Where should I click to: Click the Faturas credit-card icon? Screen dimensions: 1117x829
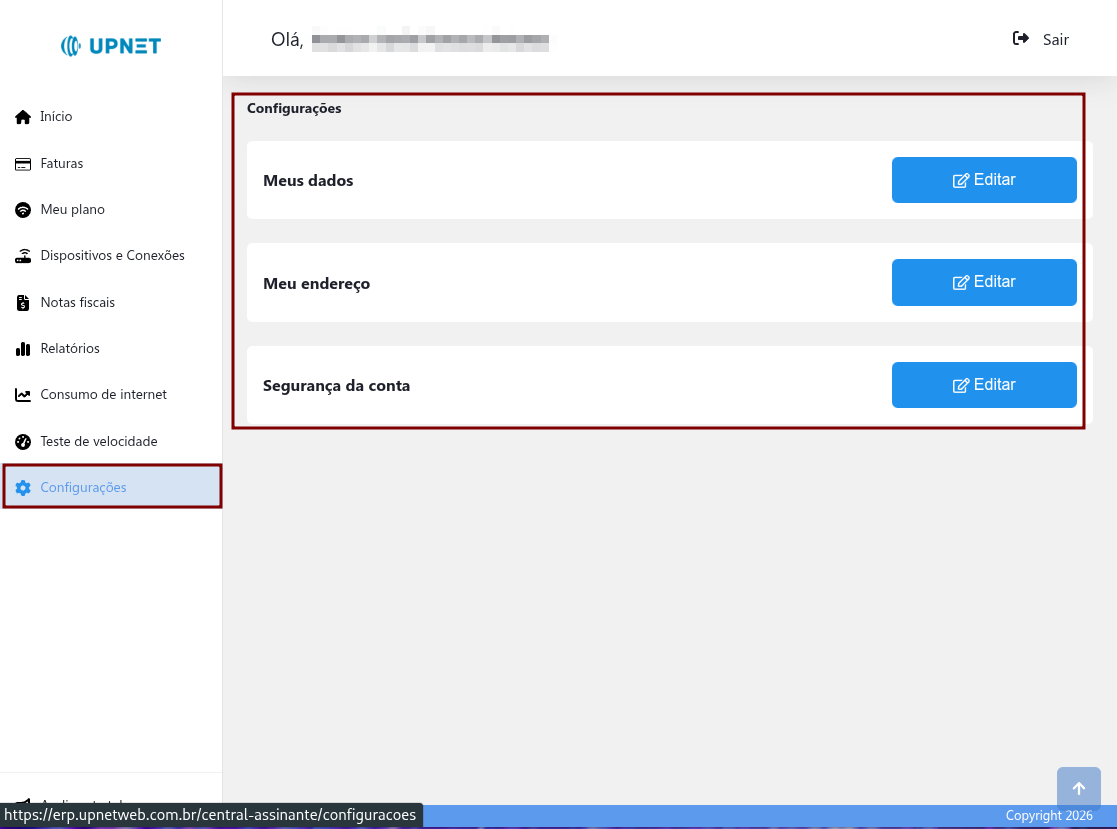pyautogui.click(x=22, y=163)
